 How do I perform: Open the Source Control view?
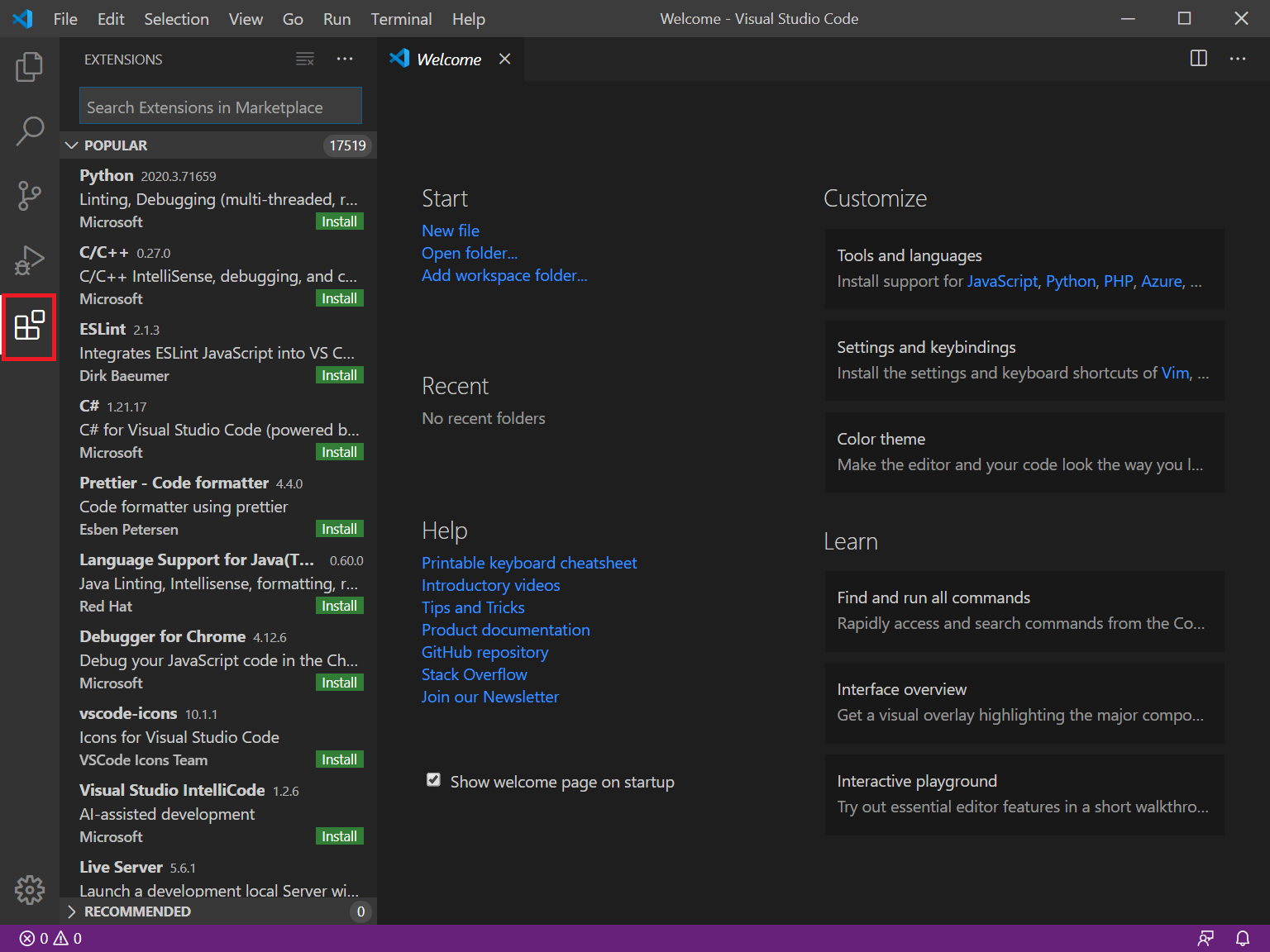tap(30, 196)
